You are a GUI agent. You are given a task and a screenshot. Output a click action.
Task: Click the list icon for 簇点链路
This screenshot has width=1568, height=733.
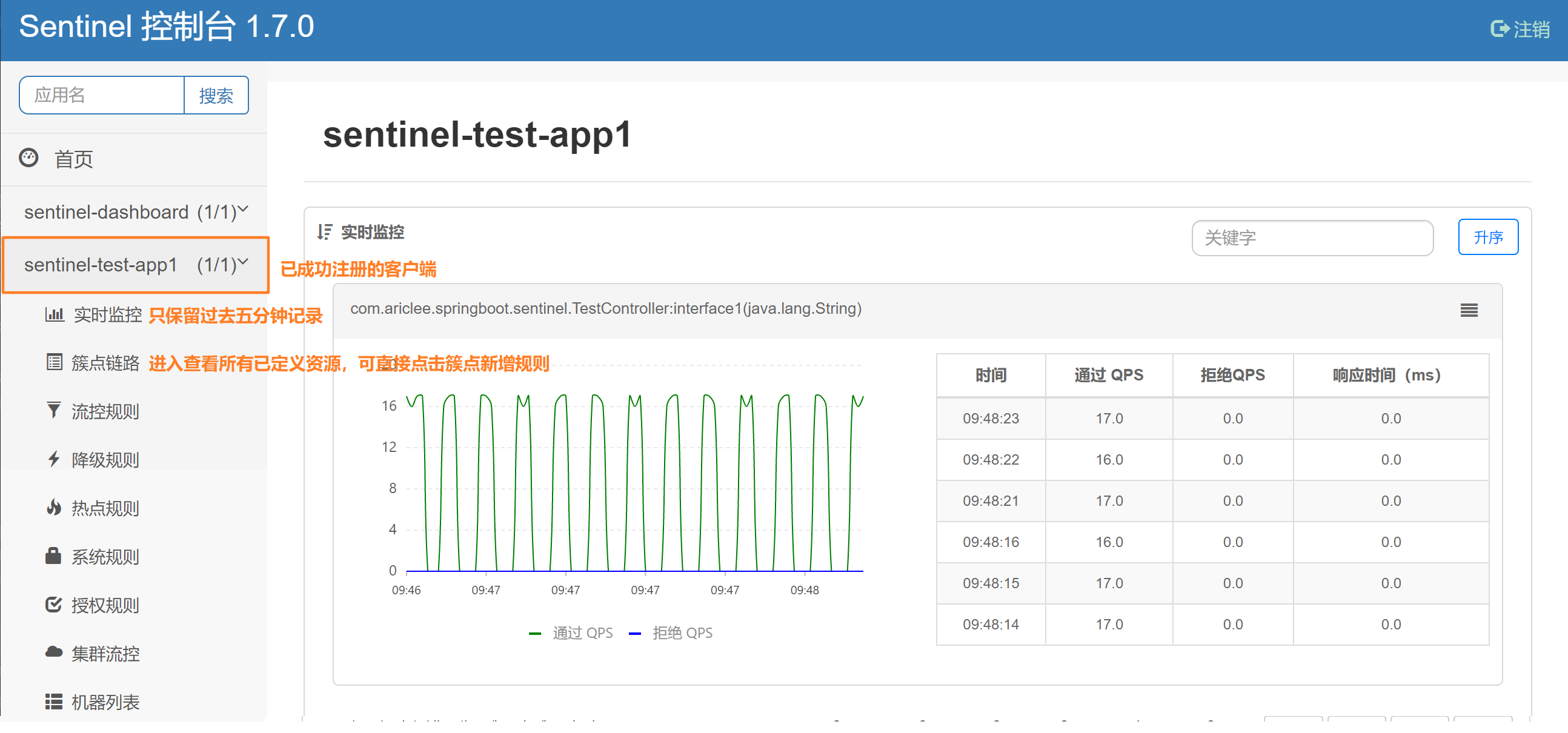tap(54, 363)
